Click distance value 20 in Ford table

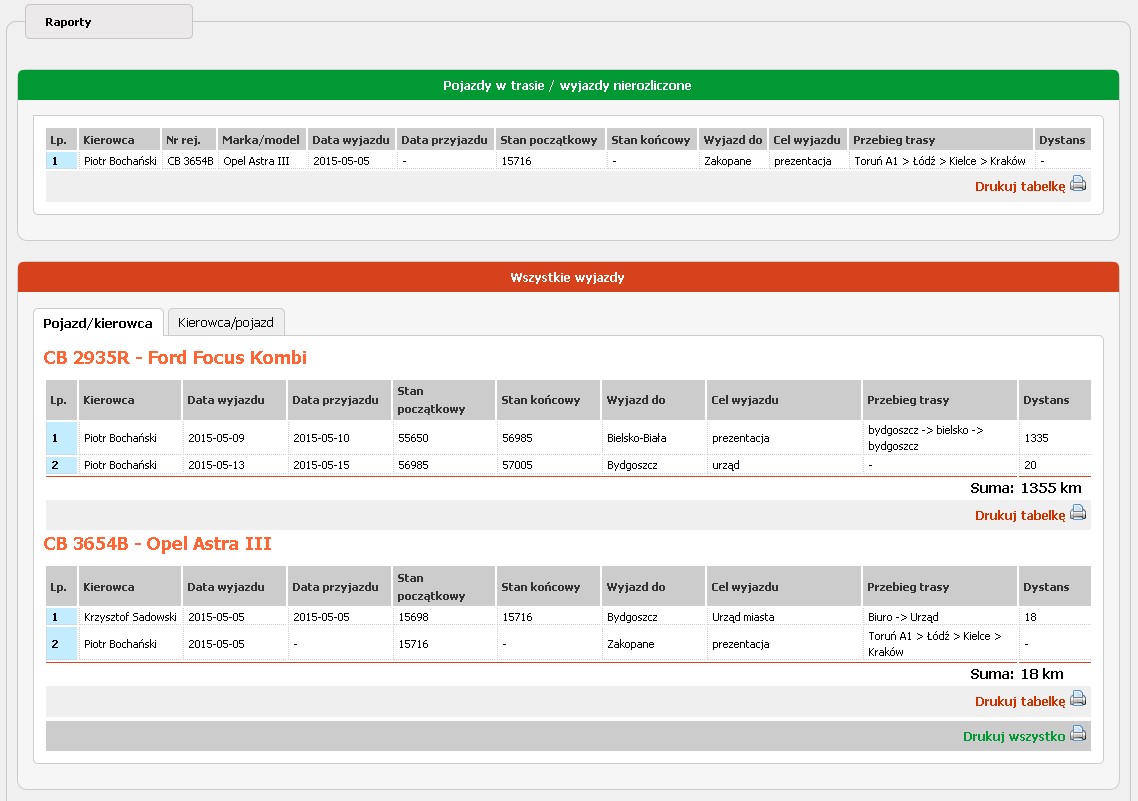1031,465
